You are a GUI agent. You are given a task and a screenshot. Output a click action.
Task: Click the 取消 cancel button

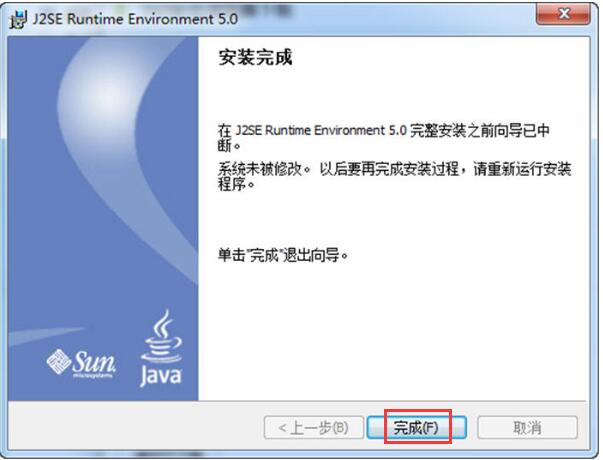coord(527,427)
